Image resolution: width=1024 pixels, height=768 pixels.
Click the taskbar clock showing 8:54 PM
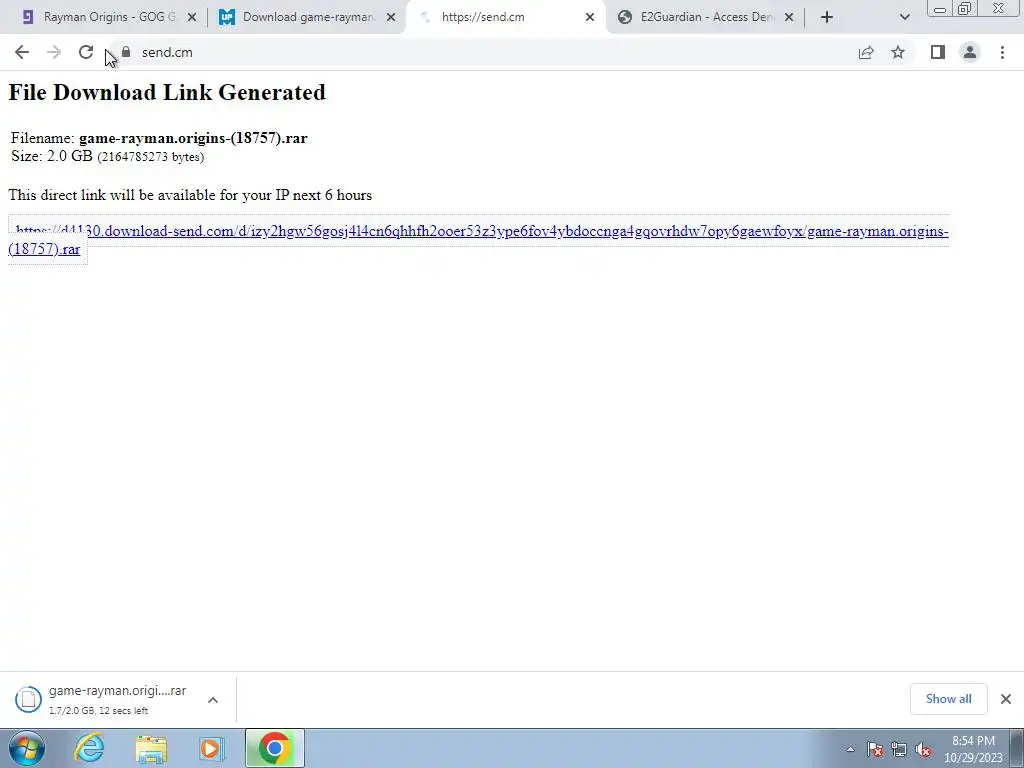coord(973,749)
